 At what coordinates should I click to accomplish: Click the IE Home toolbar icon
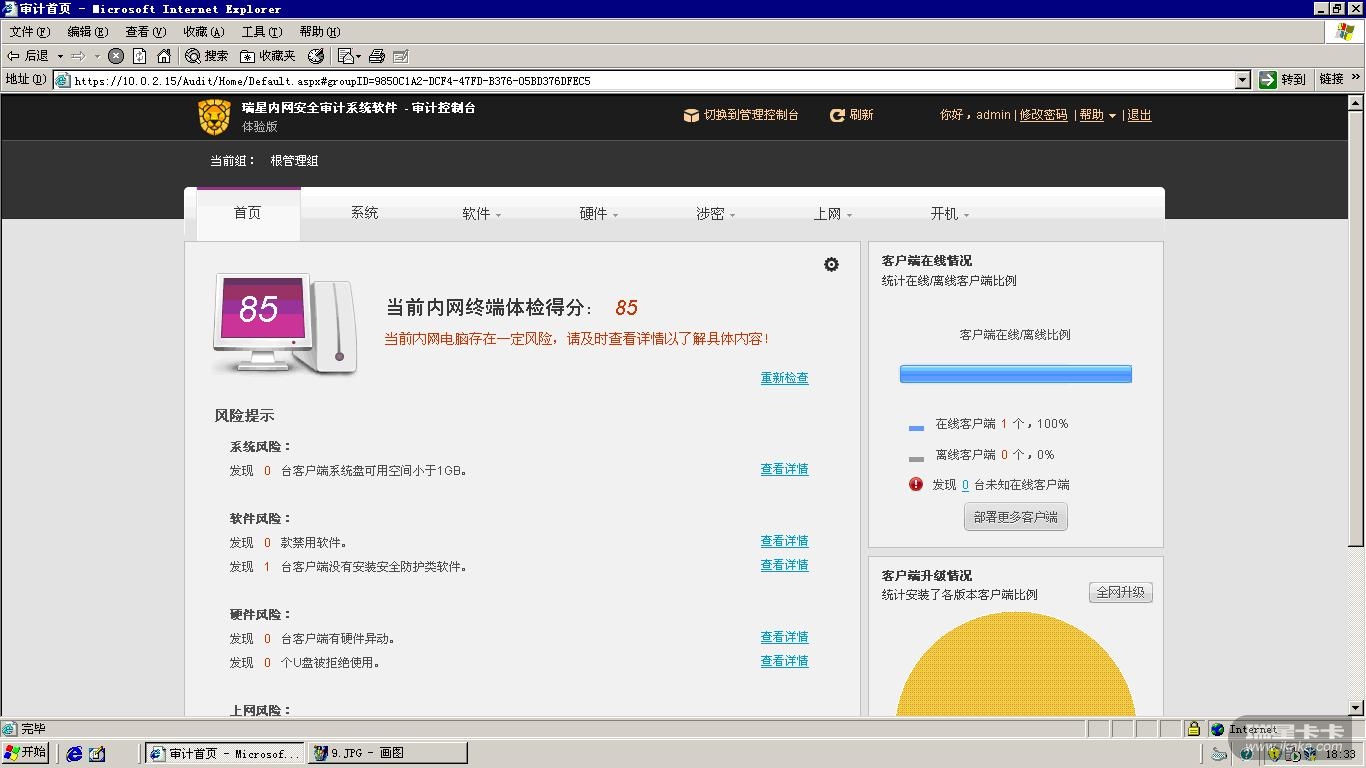[164, 56]
